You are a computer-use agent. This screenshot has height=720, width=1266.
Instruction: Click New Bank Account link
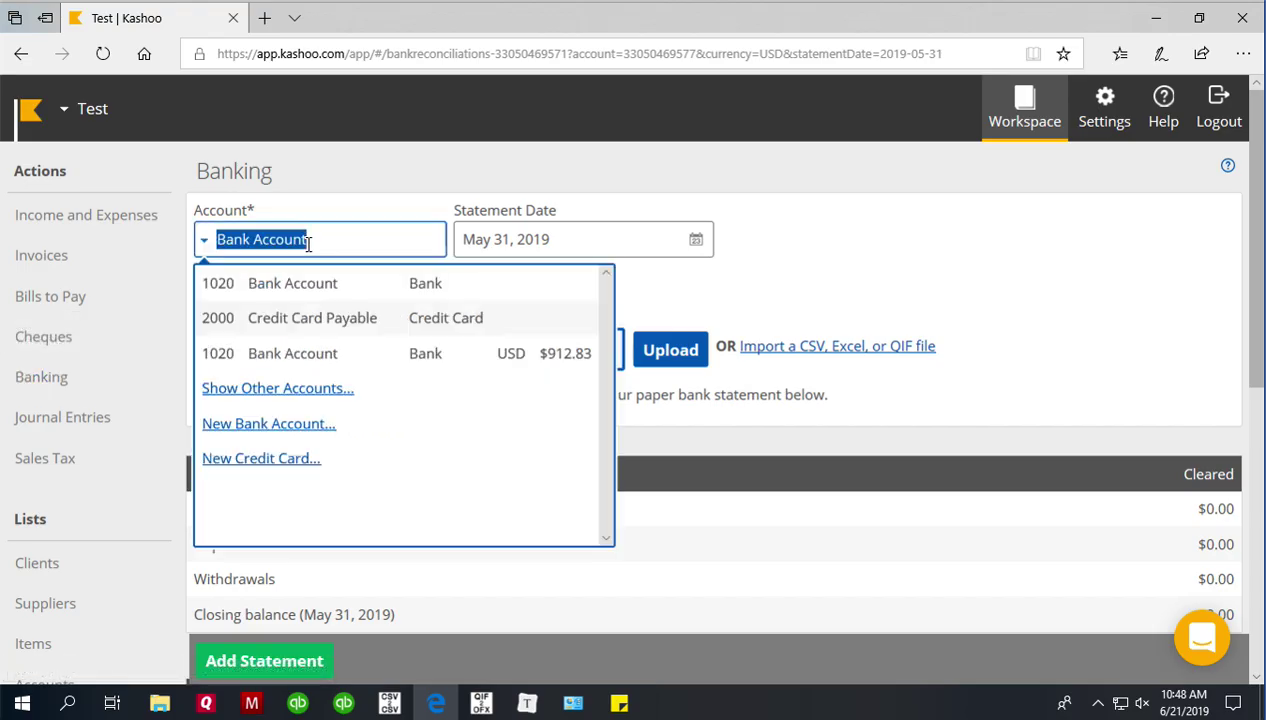click(x=269, y=423)
